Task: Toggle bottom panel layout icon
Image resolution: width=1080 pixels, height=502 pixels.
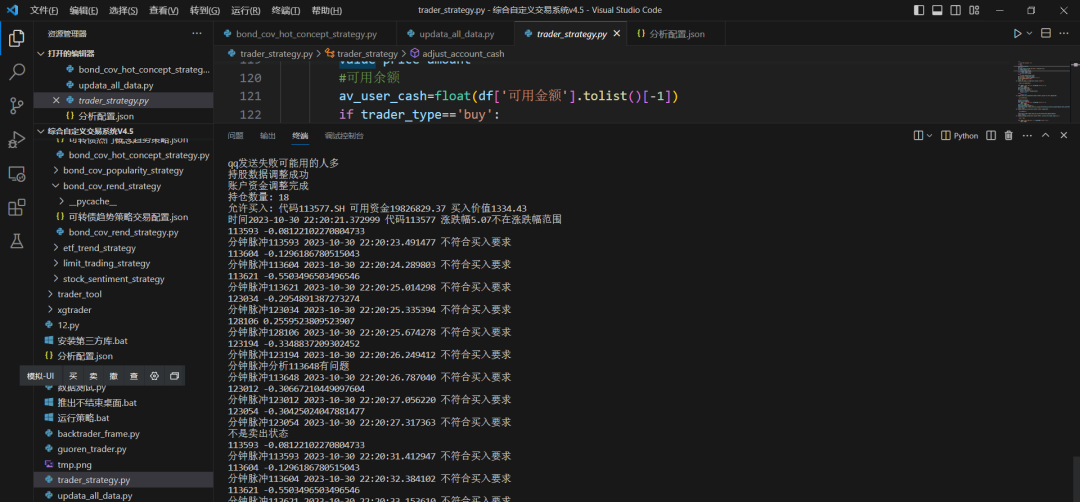Action: tap(937, 10)
